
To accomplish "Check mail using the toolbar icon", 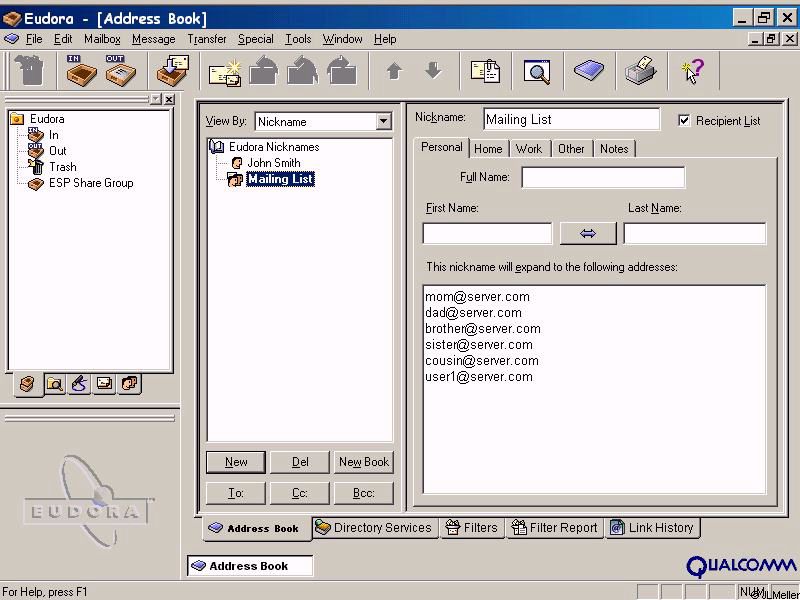I will click(172, 70).
